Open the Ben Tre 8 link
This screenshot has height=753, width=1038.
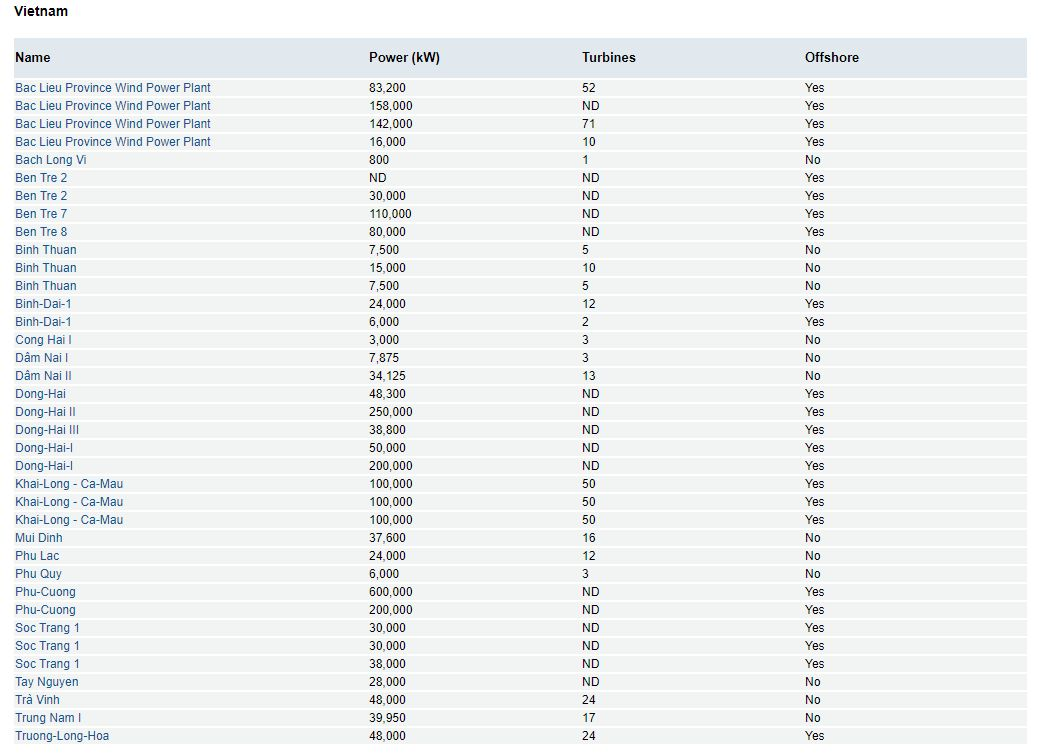click(x=41, y=231)
